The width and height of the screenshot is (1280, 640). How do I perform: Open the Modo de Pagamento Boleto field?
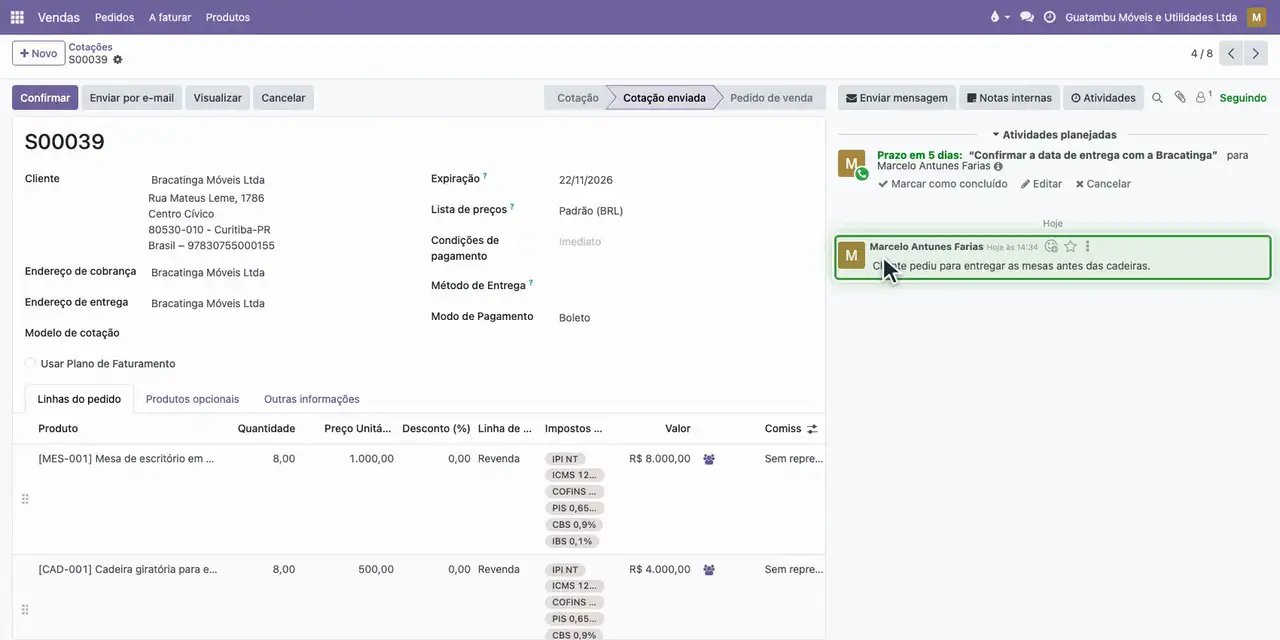(x=684, y=318)
